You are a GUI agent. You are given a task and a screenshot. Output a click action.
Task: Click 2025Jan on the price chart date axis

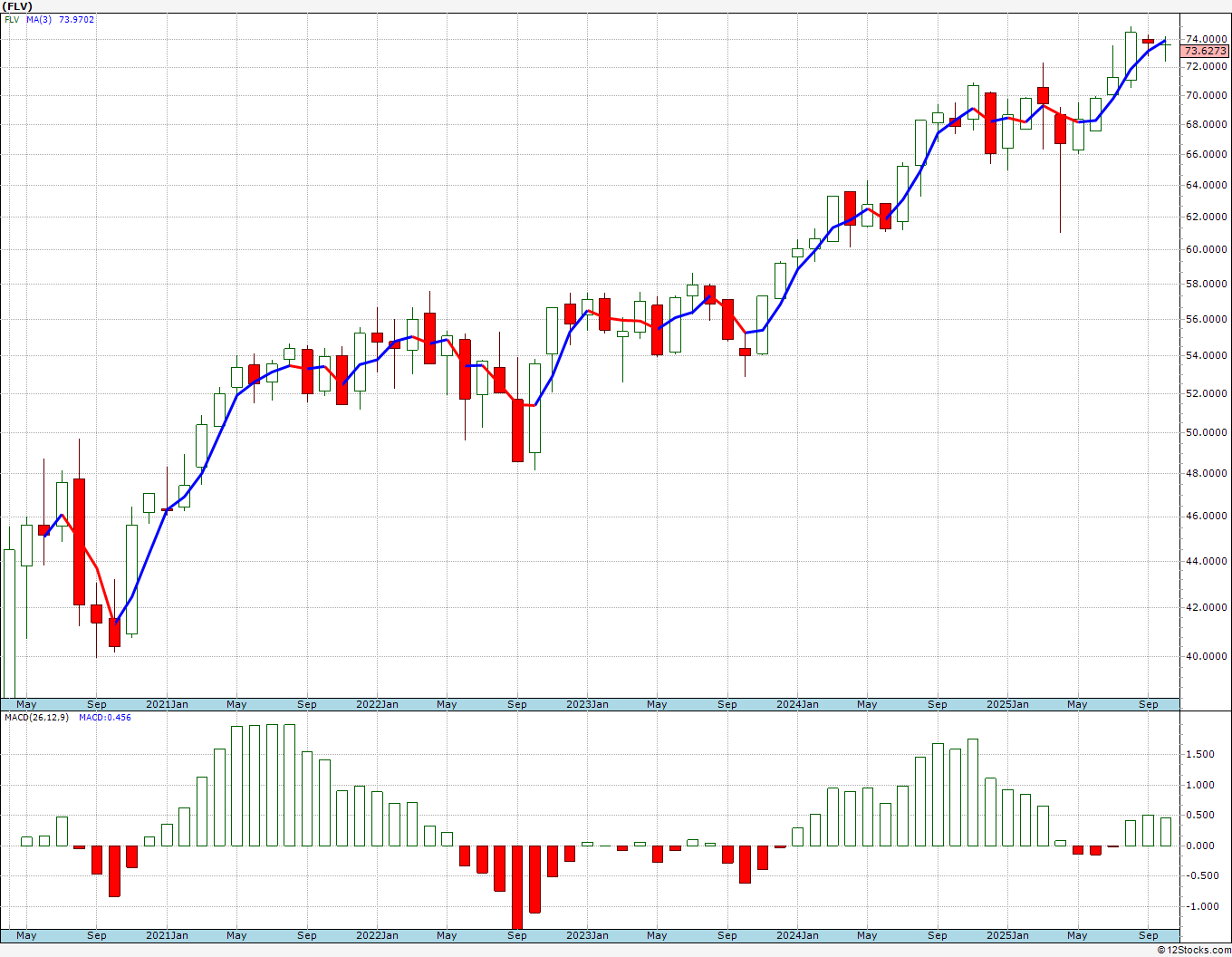pos(1008,704)
